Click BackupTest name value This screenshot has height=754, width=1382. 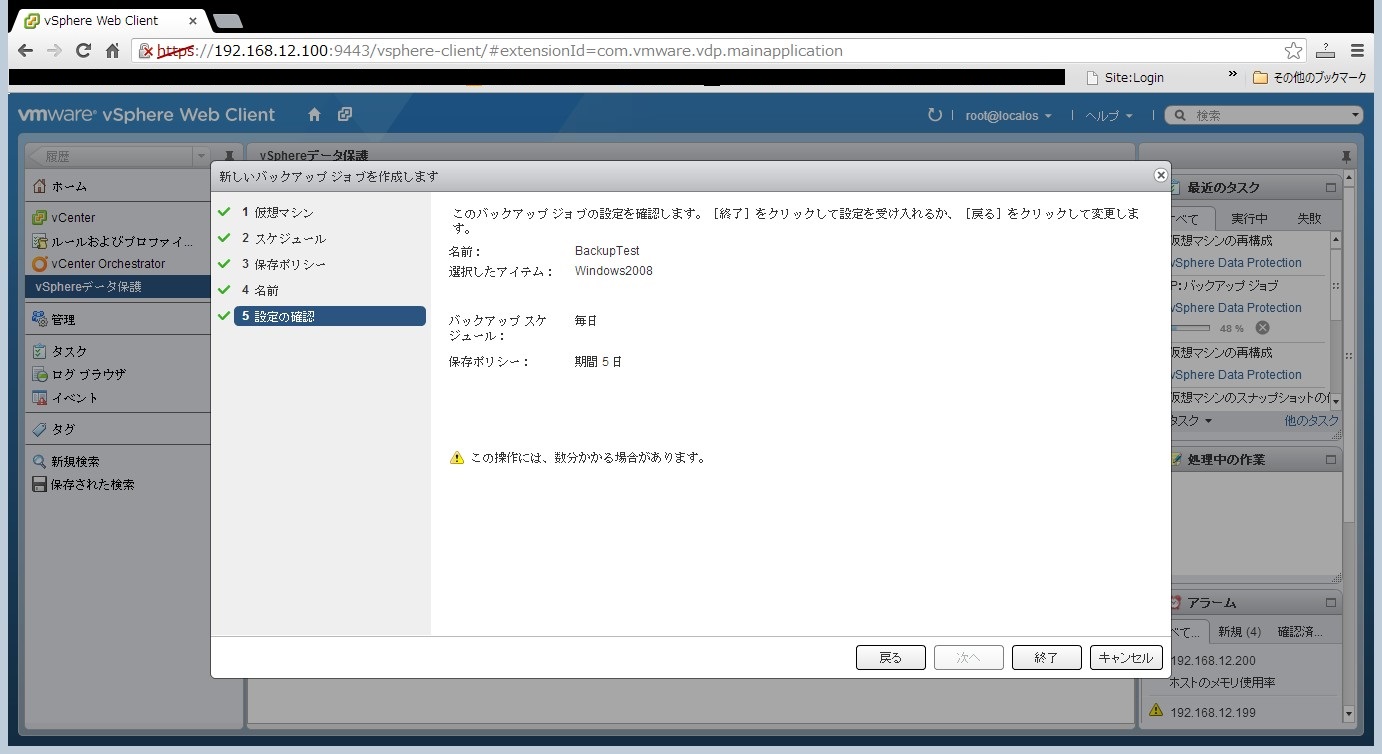click(x=607, y=251)
